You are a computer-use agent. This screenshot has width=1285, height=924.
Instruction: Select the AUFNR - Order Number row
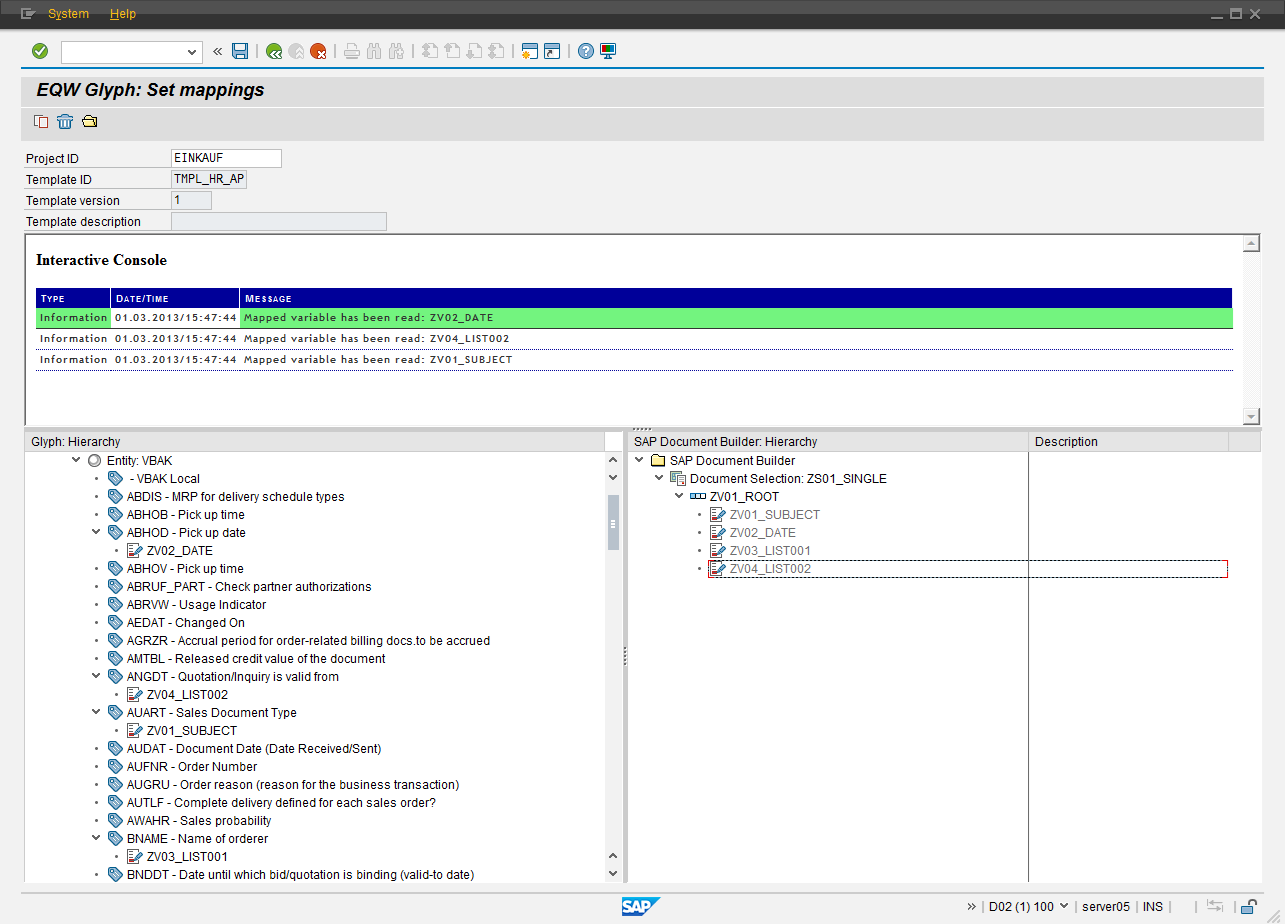pyautogui.click(x=192, y=766)
